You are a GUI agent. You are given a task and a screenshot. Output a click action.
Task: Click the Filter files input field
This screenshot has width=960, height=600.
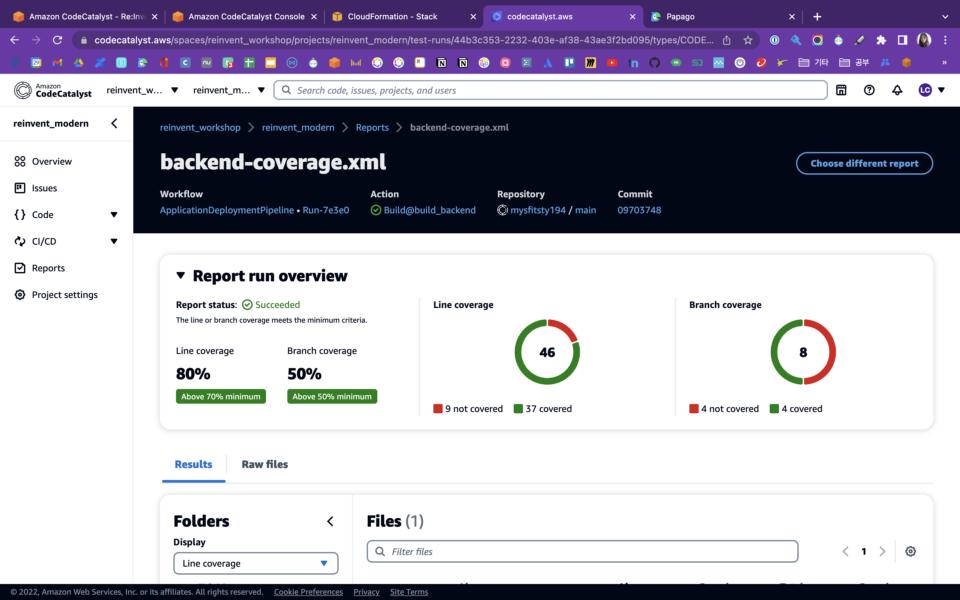[582, 551]
